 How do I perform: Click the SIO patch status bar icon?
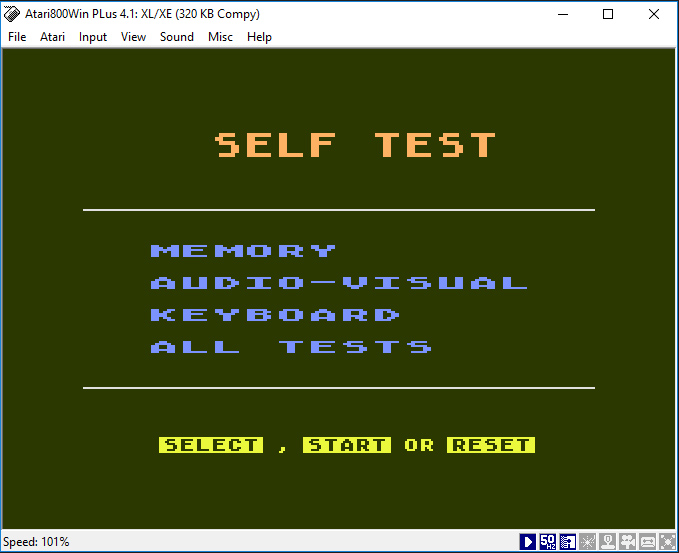[568, 542]
